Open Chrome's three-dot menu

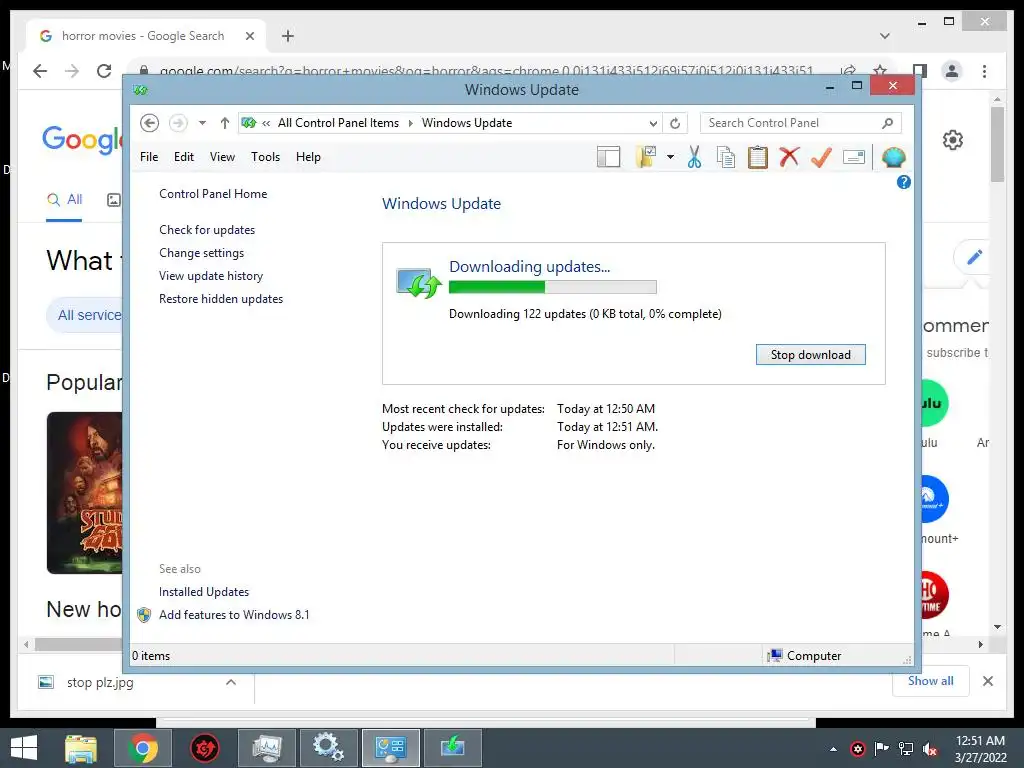pyautogui.click(x=984, y=71)
